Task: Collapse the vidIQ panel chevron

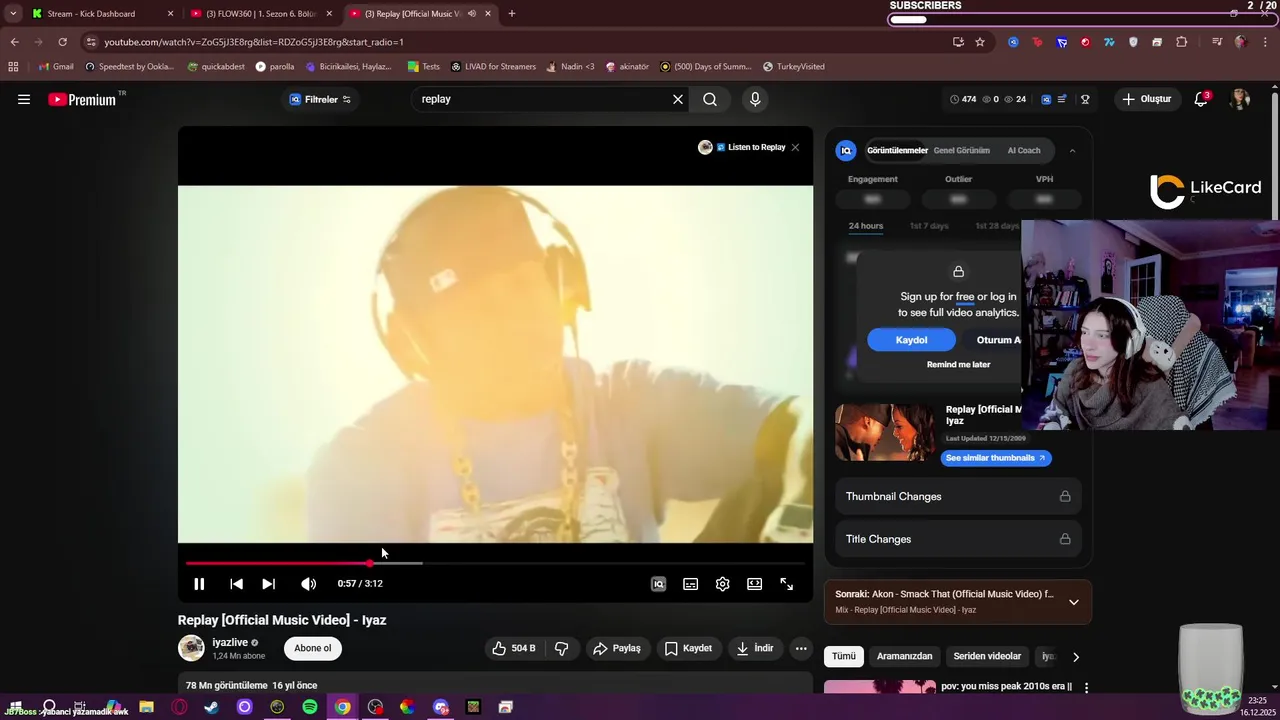Action: [x=1072, y=150]
